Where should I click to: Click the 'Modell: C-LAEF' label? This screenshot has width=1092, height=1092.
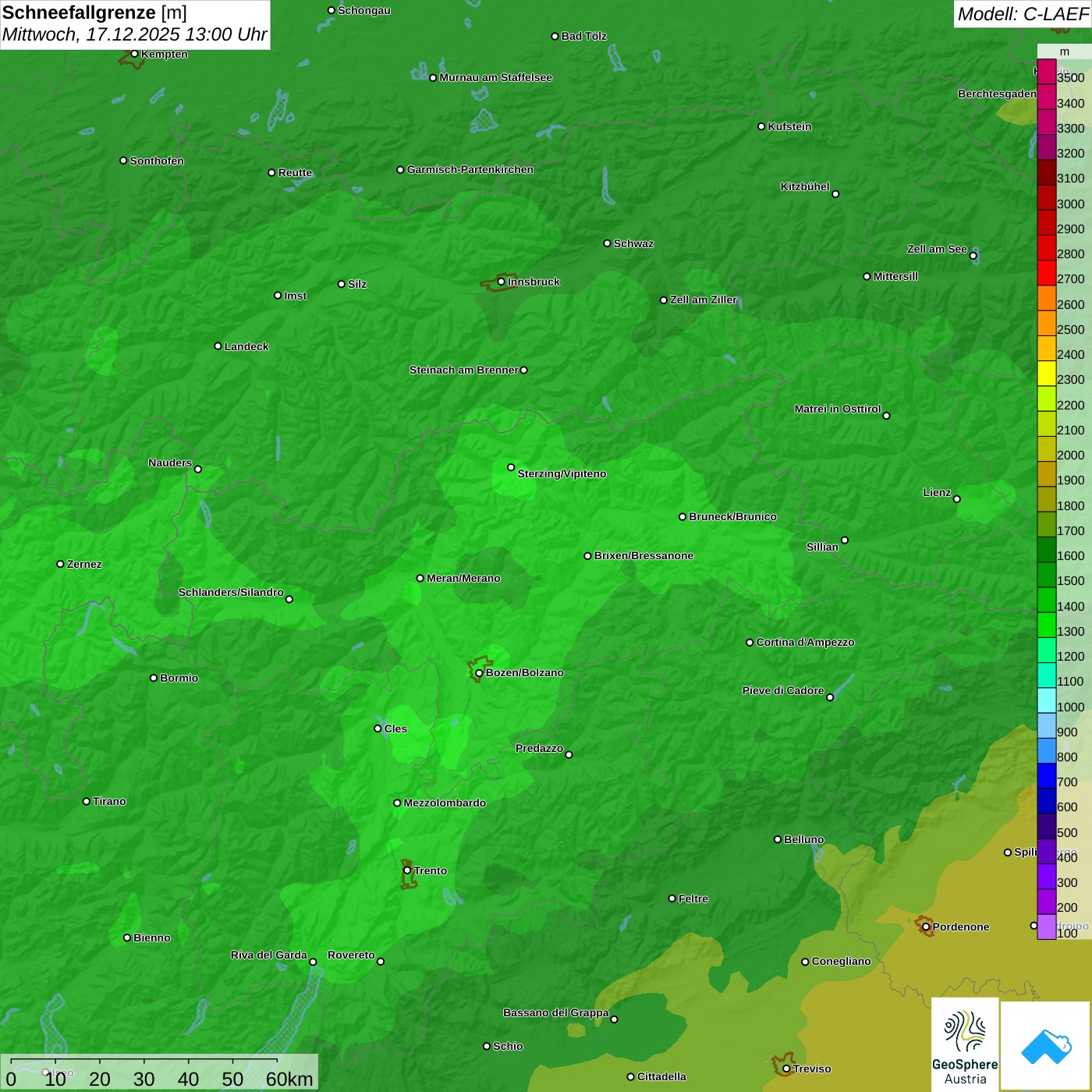coord(1023,14)
